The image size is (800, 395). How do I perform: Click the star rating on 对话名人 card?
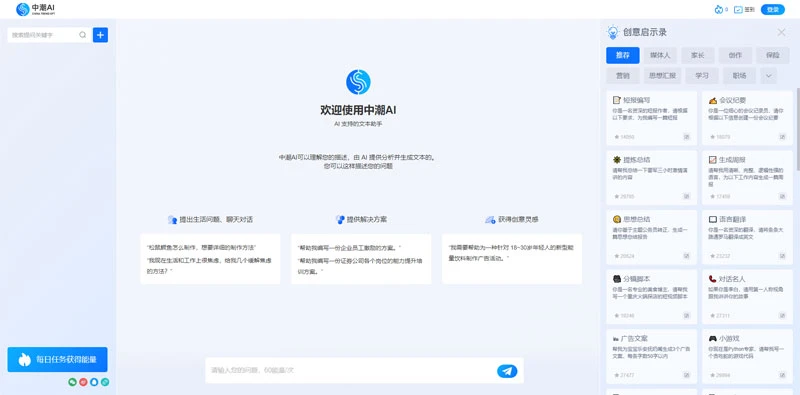click(x=720, y=316)
